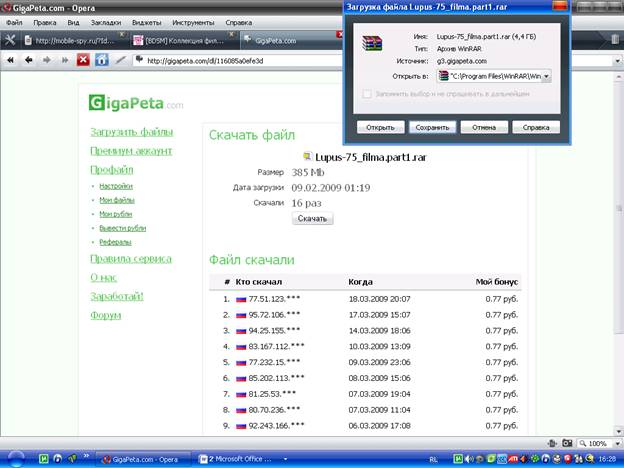
Task: Open Вывести рубли link
Action: tap(123, 228)
